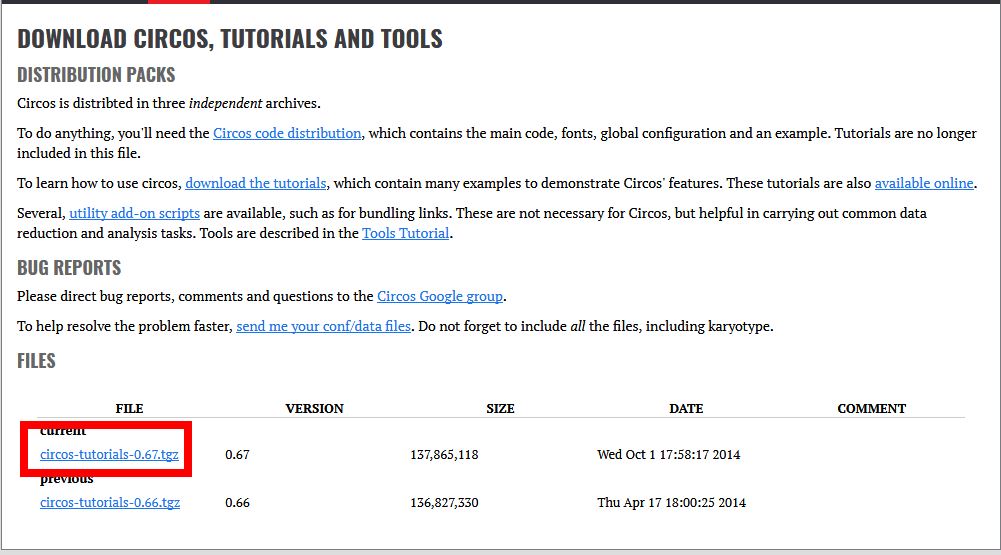Select the Distribution Packs heading
Screen dimensions: 1001x555
pos(96,75)
